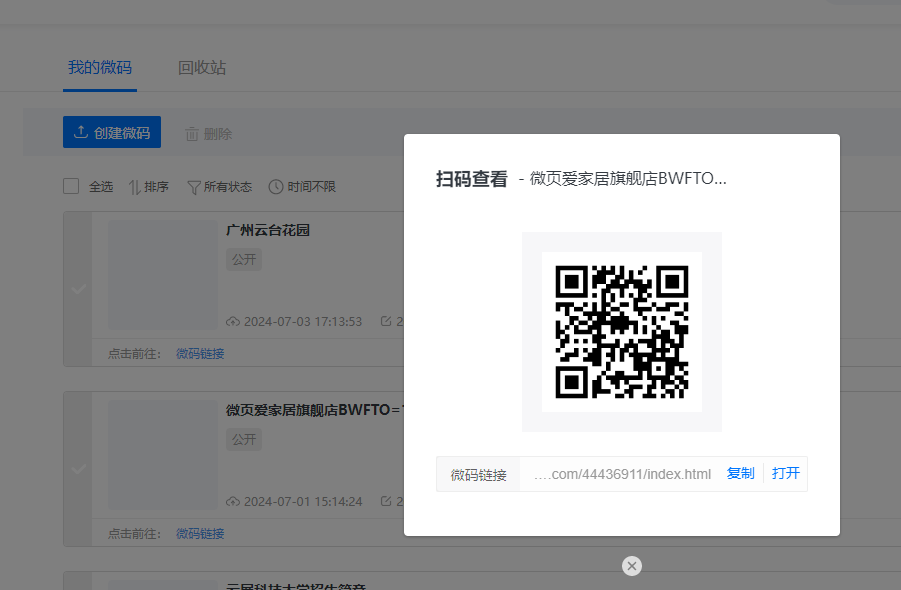
Task: Open 微码链接 under 微页爱家居旗舰店
Action: point(200,534)
